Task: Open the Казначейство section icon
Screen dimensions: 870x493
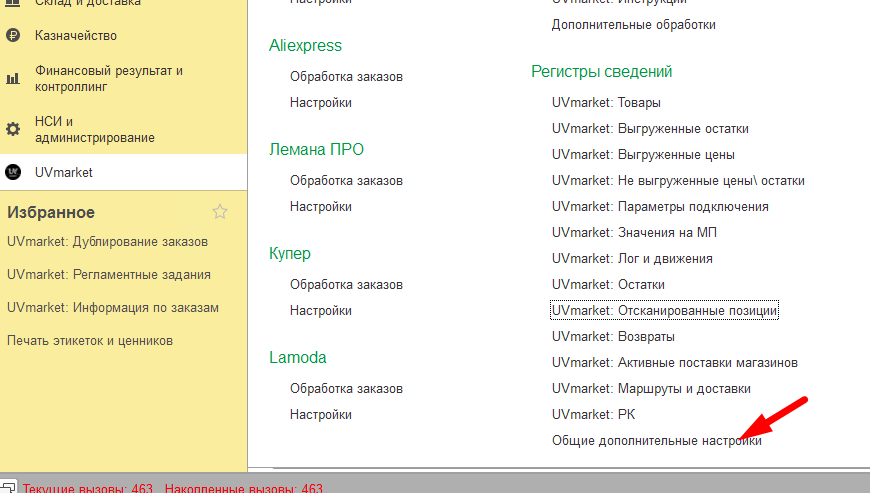Action: coord(13,35)
